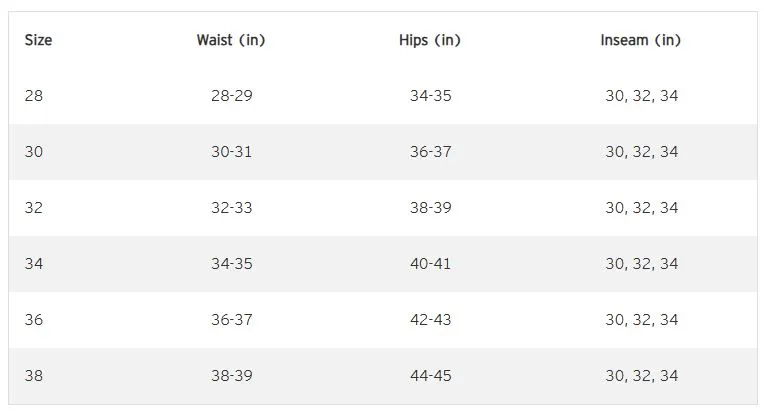This screenshot has width=764, height=418.
Task: Select size 32 in the Size column
Action: 34,208
